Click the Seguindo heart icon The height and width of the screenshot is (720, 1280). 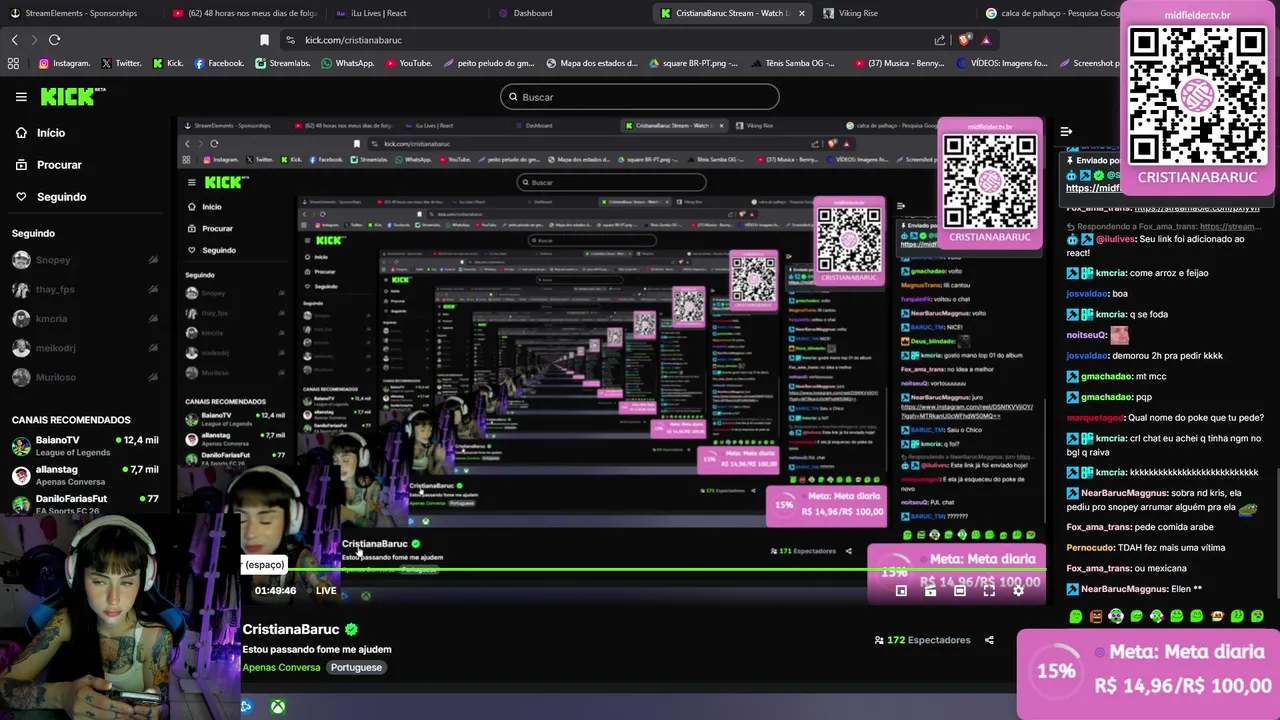click(21, 197)
